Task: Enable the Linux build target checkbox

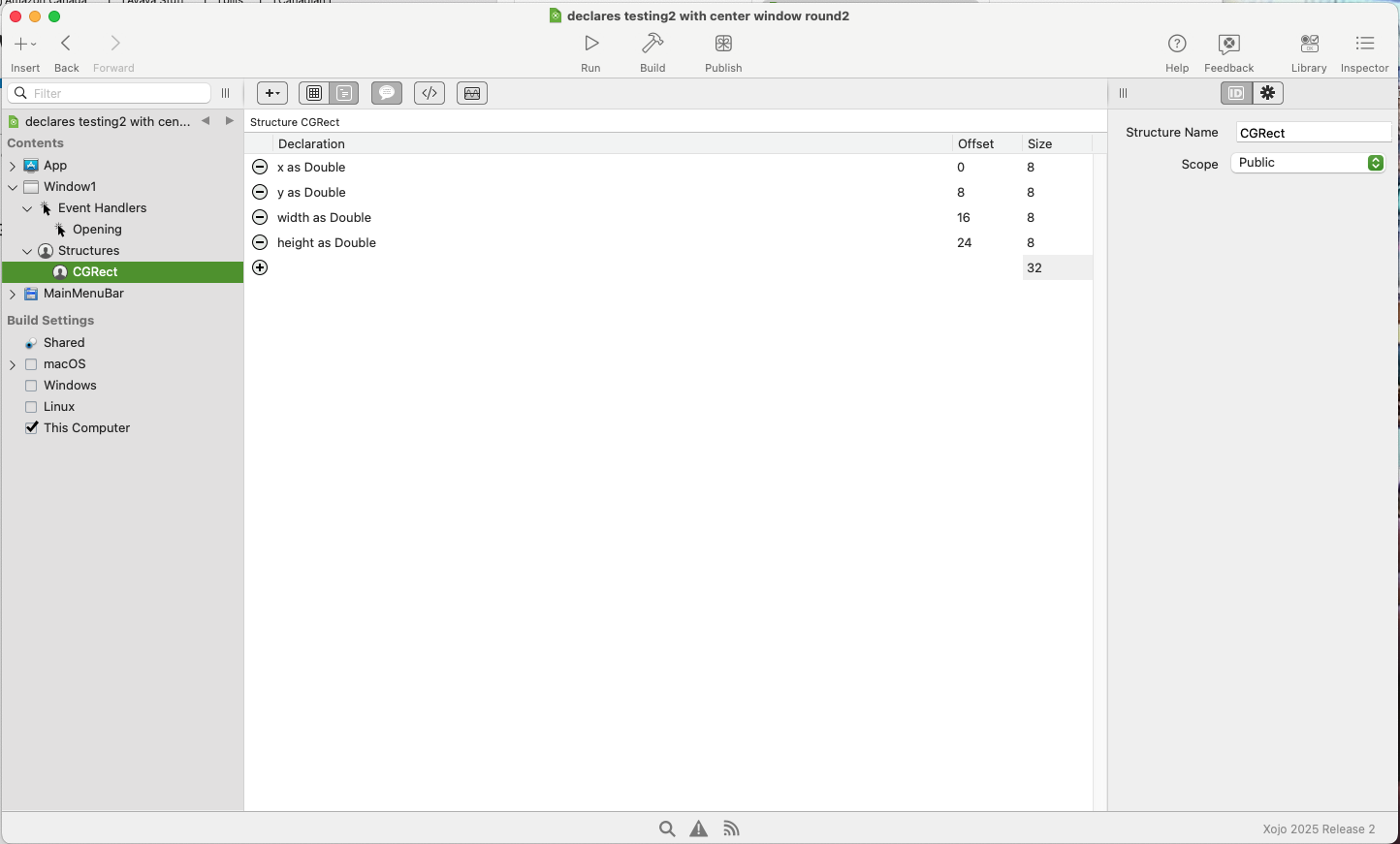Action: 31,407
